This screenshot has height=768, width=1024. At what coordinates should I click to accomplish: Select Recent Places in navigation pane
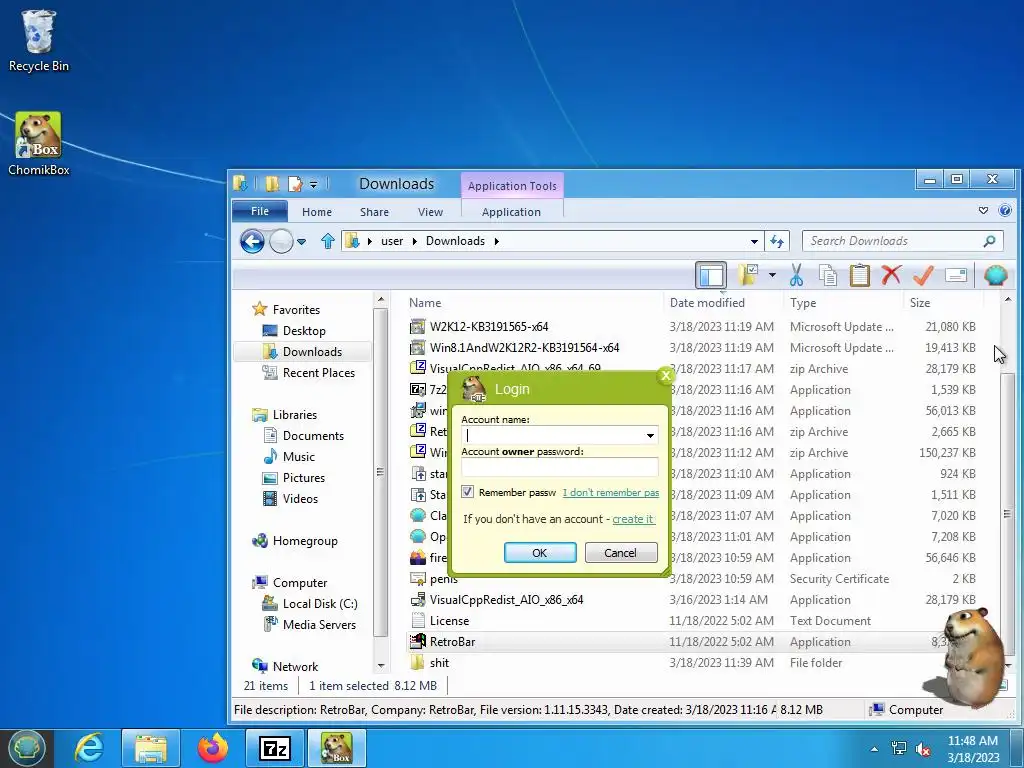(x=319, y=373)
